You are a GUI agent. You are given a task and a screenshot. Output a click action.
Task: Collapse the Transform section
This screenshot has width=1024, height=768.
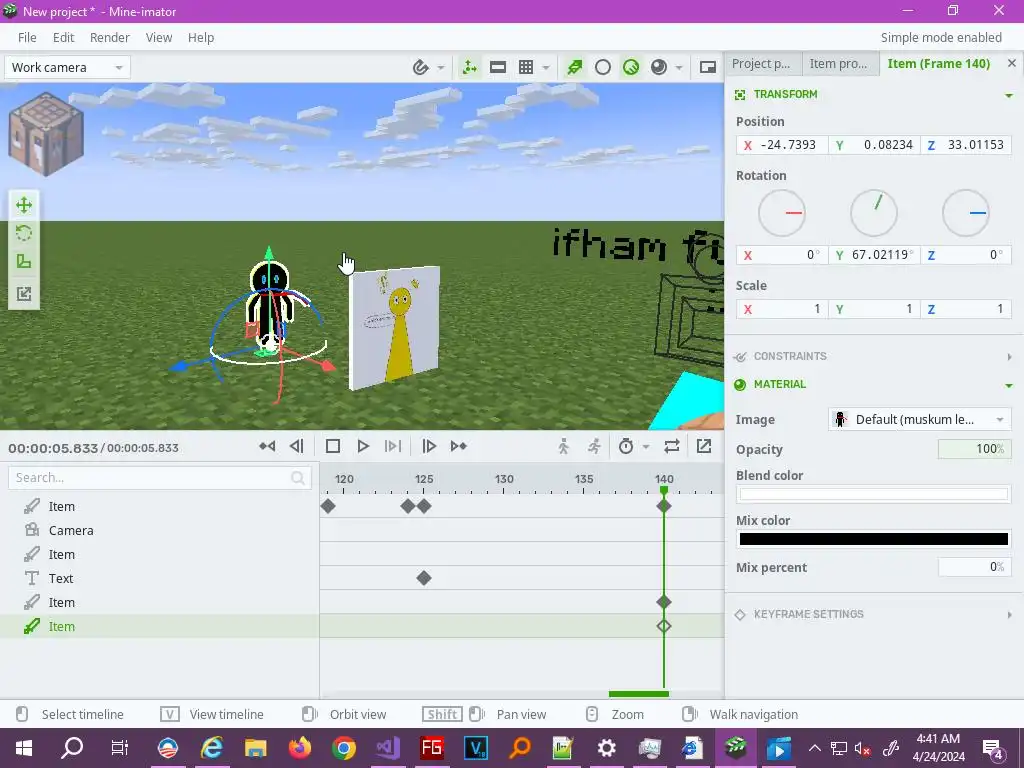coord(1009,95)
